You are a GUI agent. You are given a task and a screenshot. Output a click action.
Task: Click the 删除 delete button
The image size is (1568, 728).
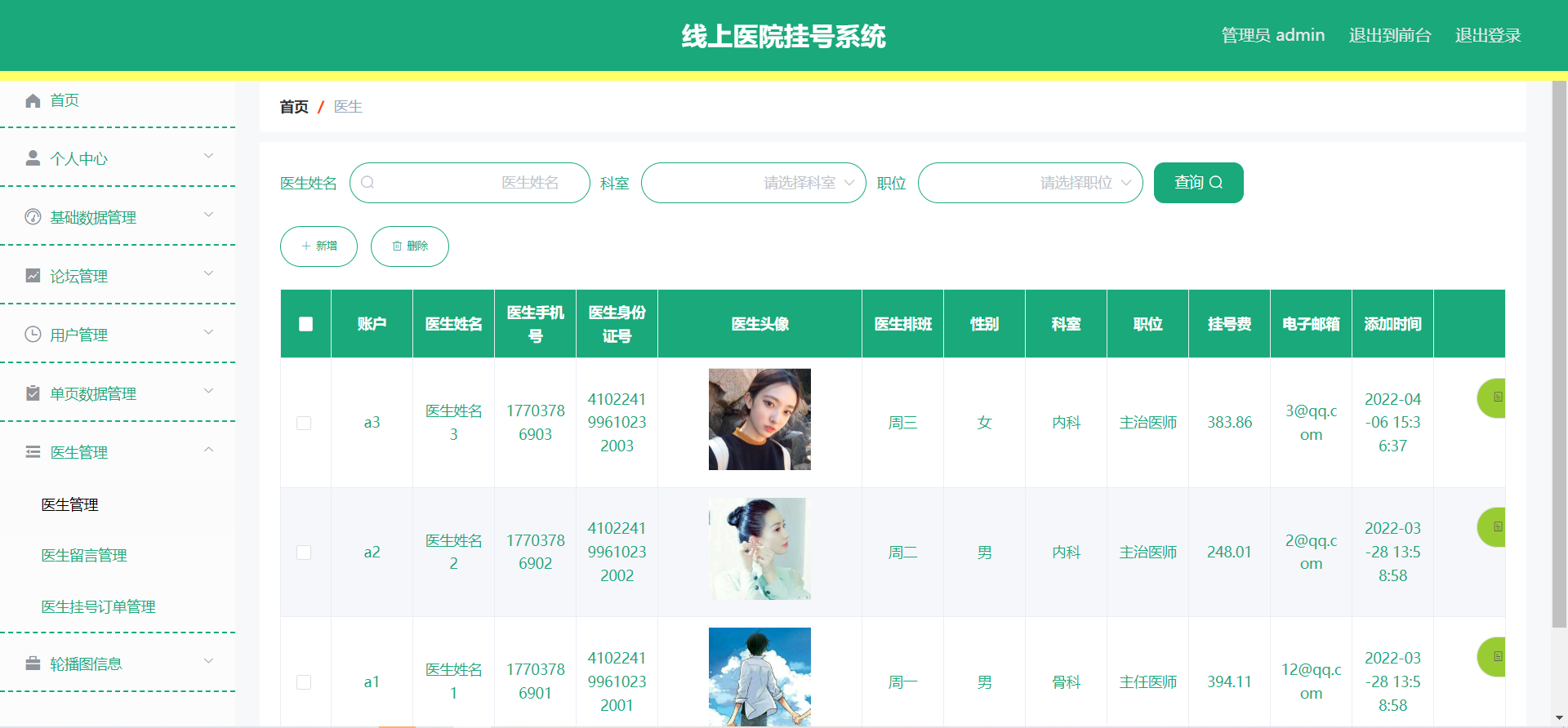(x=409, y=246)
